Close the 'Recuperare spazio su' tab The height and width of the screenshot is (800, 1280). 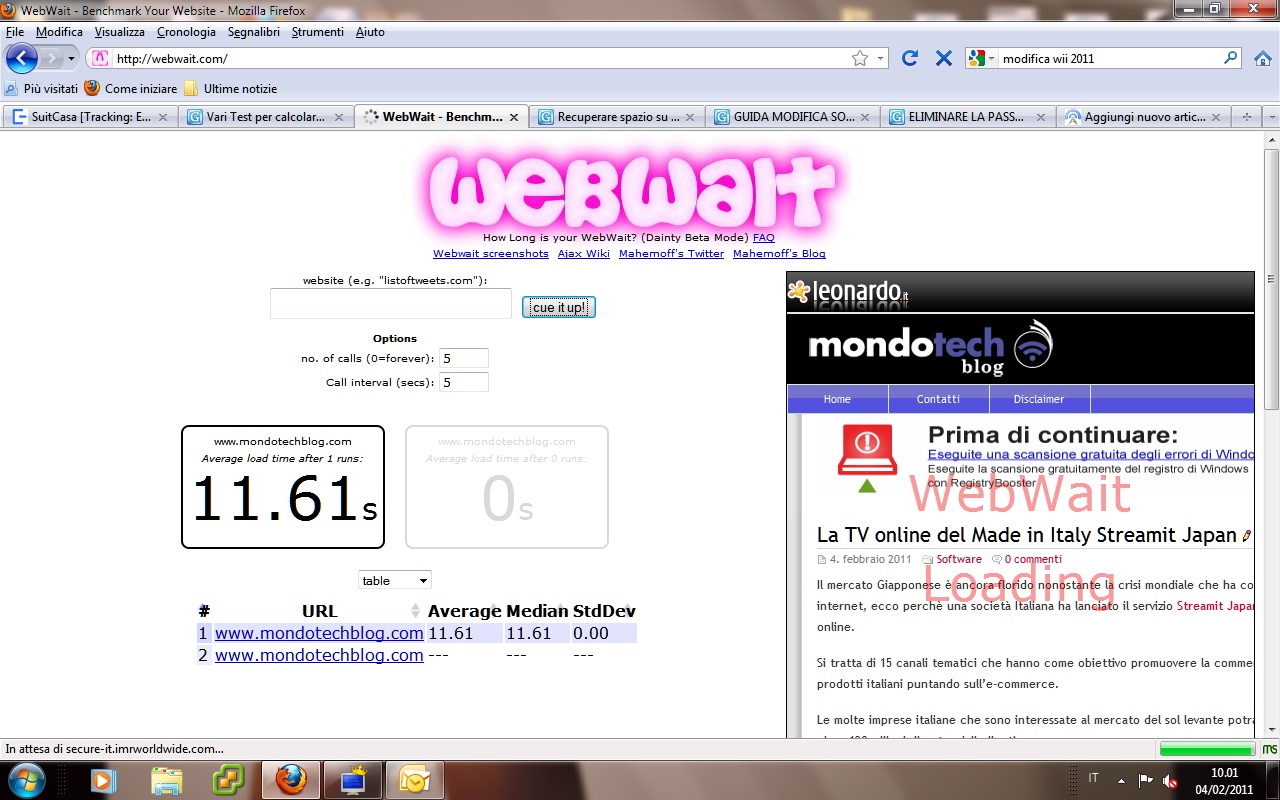689,117
